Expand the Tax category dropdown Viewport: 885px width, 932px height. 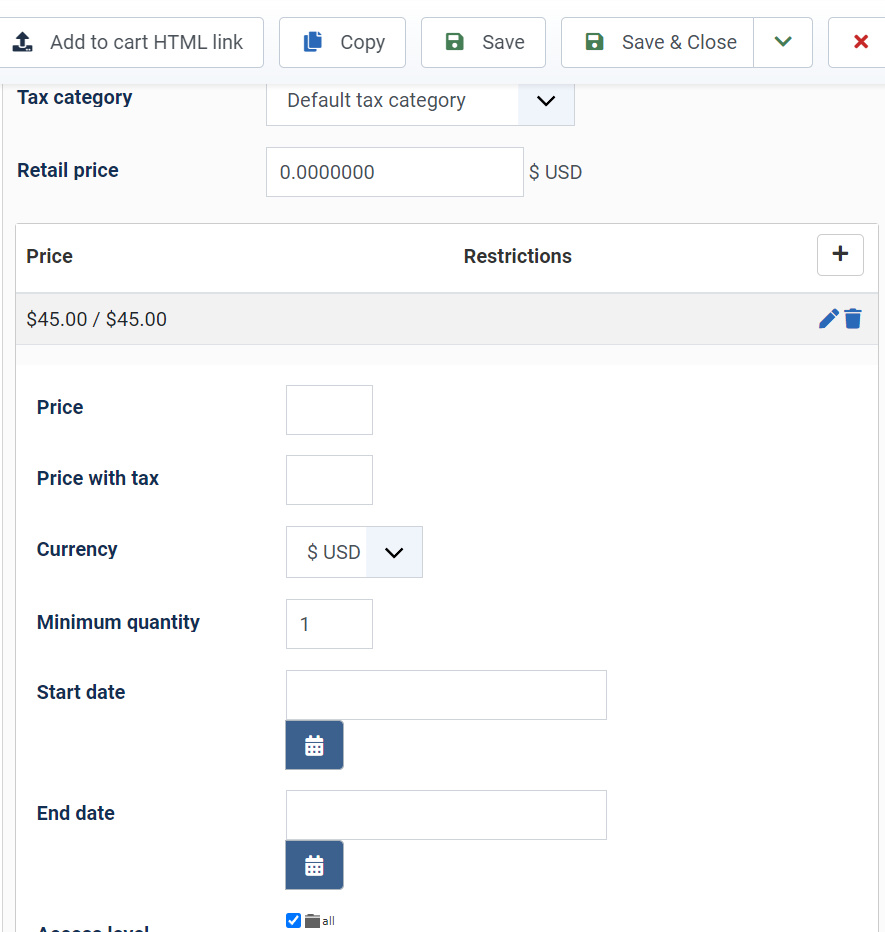(x=546, y=101)
